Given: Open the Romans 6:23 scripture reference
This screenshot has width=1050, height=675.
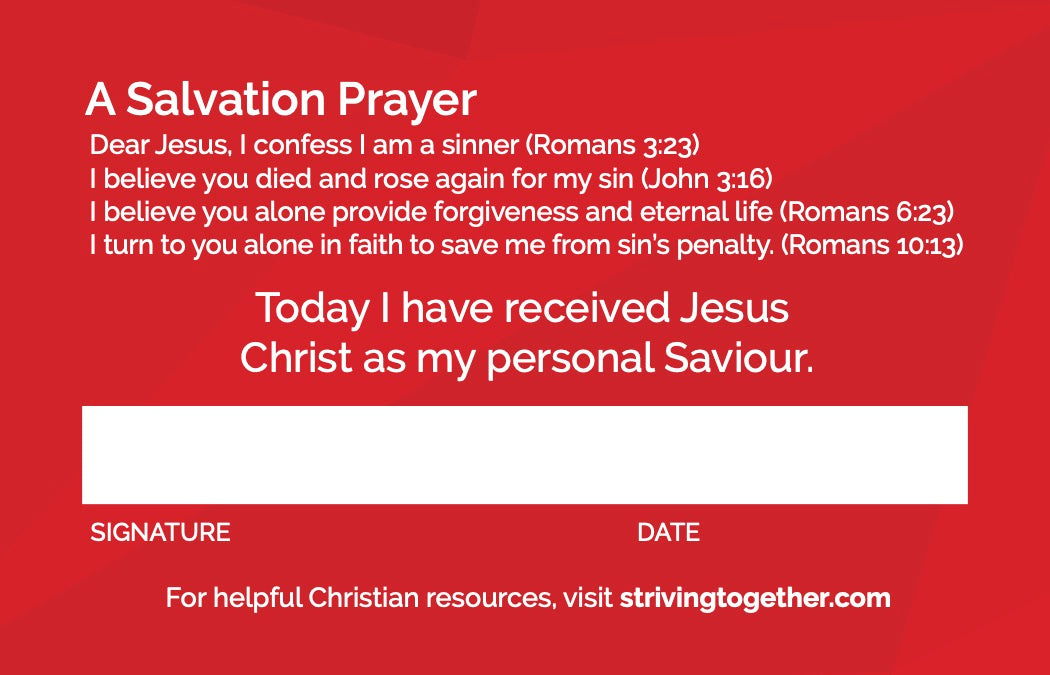Looking at the screenshot, I should (867, 212).
